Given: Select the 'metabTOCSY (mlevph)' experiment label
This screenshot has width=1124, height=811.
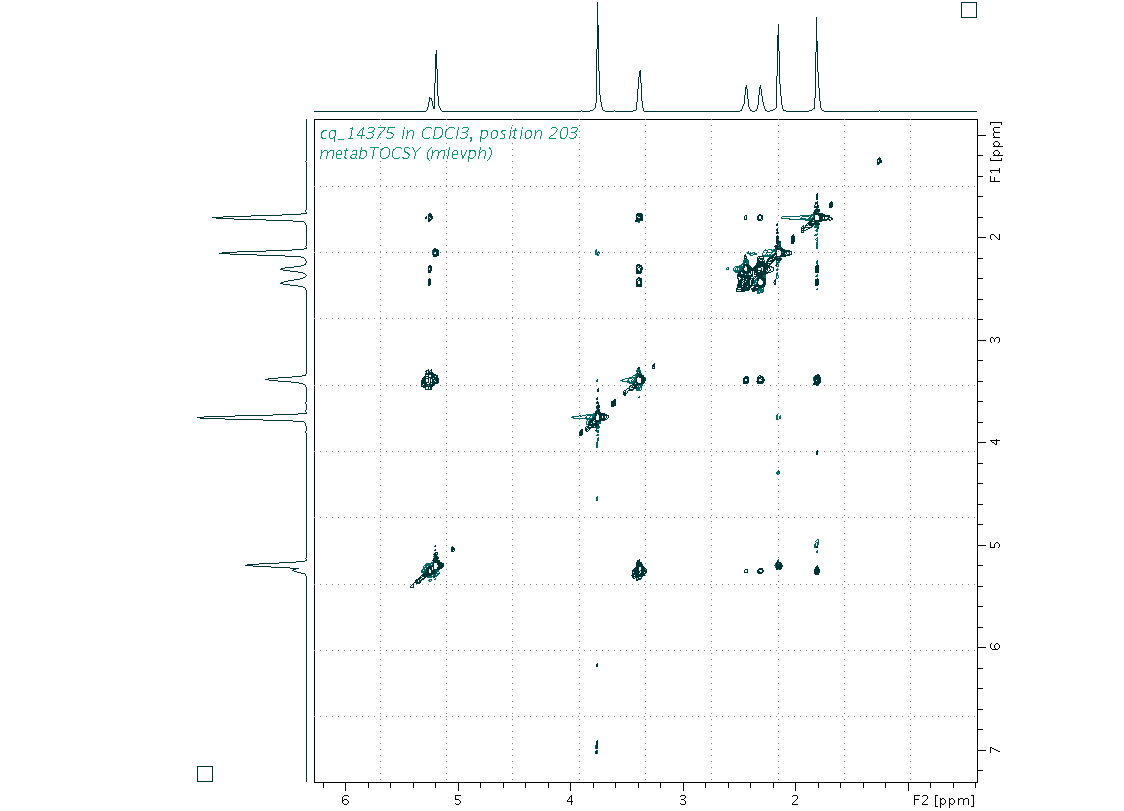Looking at the screenshot, I should point(406,153).
